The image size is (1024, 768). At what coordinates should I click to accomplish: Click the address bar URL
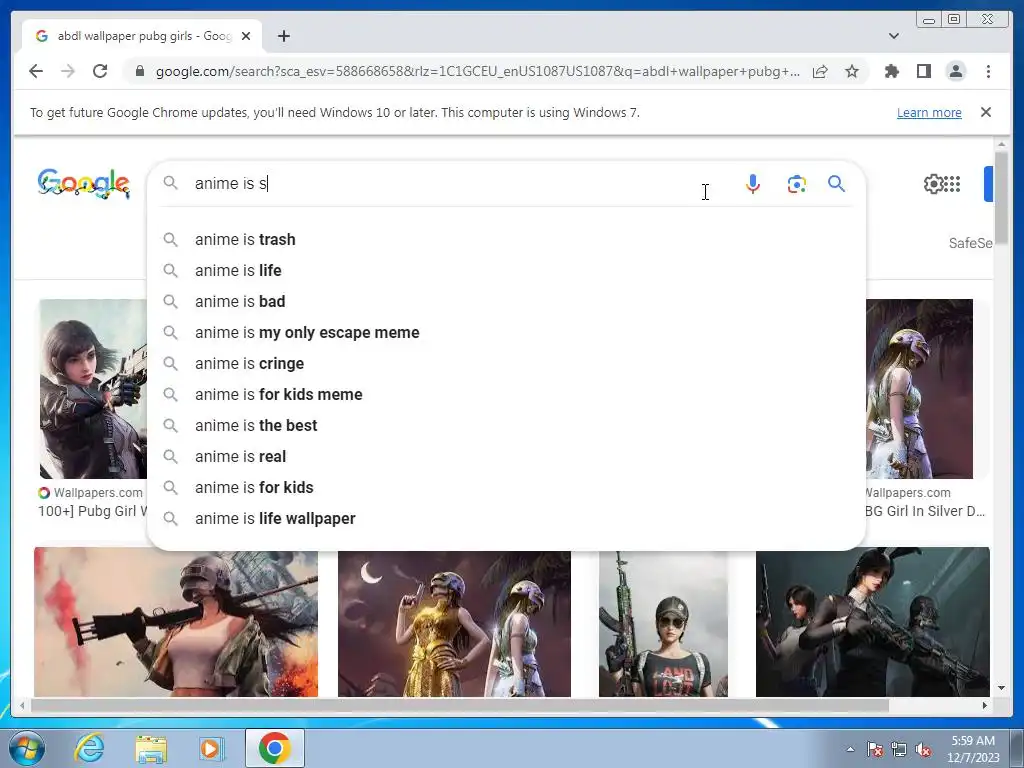(x=477, y=71)
